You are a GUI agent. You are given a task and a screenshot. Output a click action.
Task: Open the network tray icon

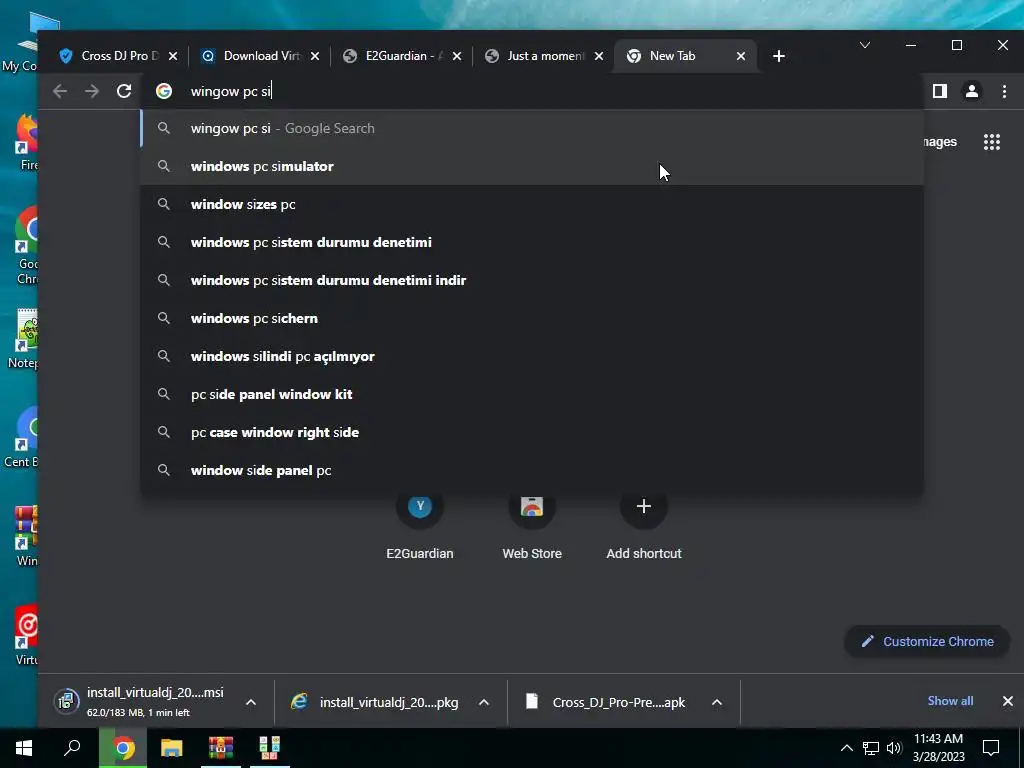pos(871,748)
